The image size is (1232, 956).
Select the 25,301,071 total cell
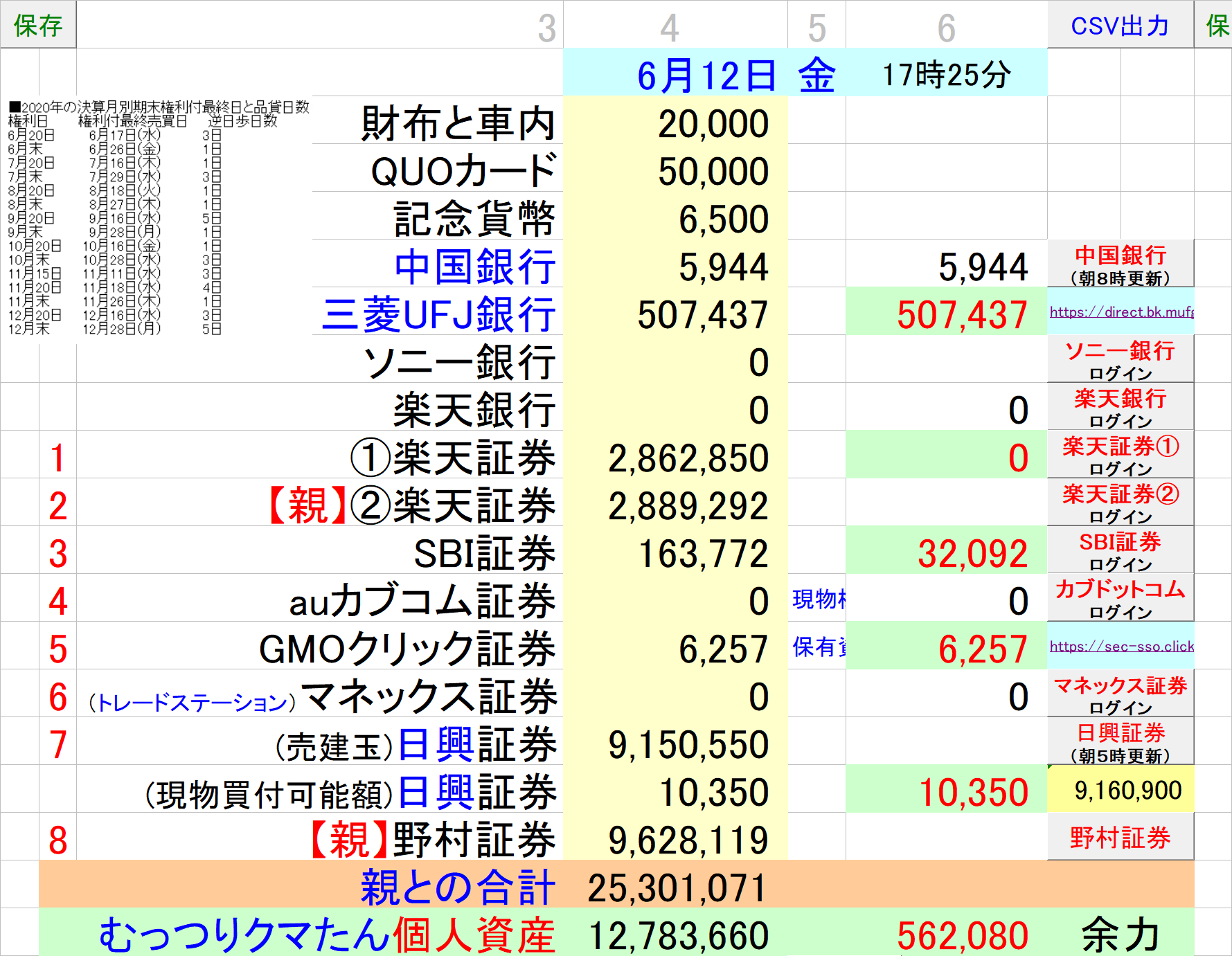point(675,885)
